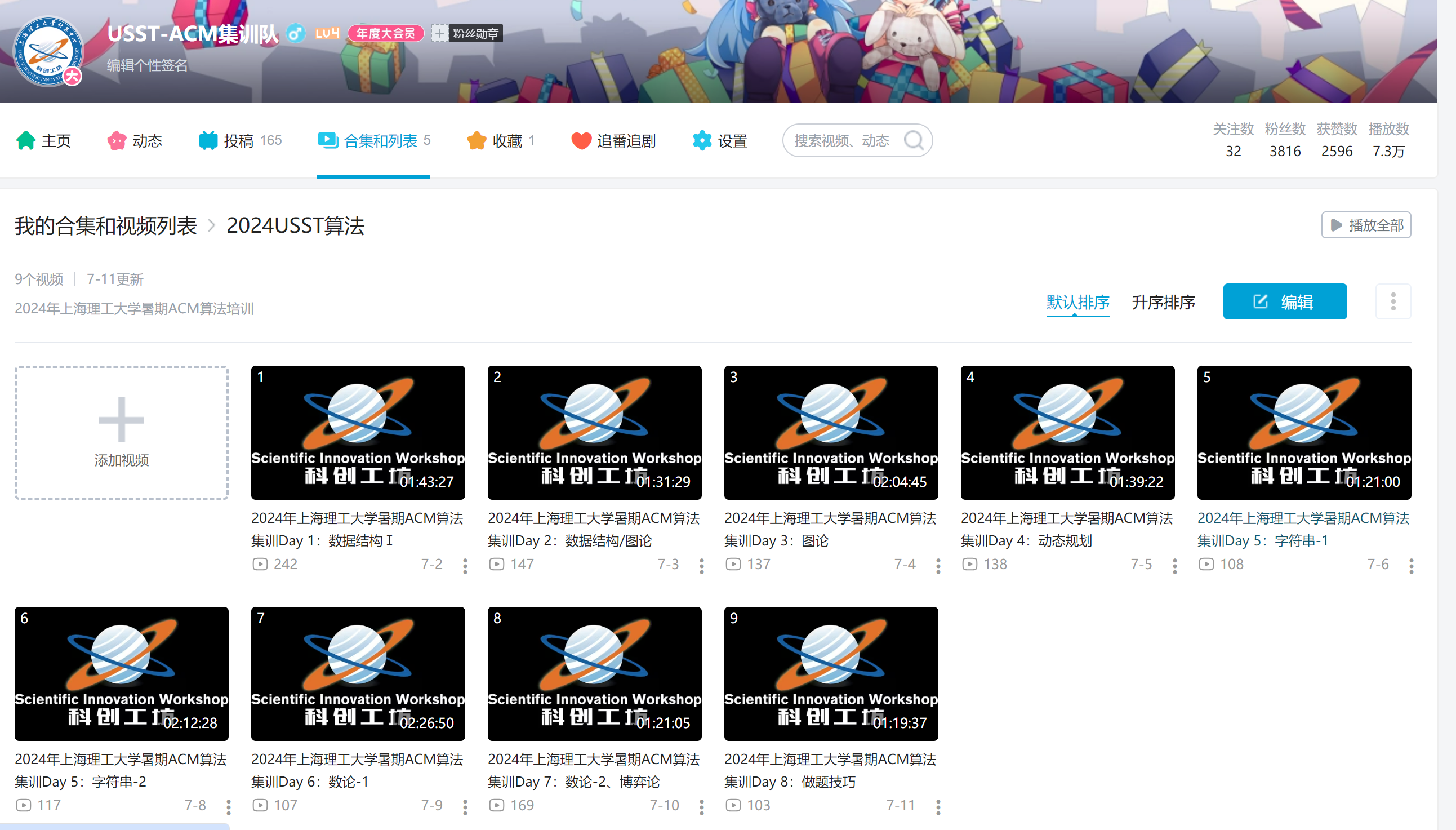The height and width of the screenshot is (830, 1456).
Task: Go back to my collections breadcrumb link
Action: 105,226
